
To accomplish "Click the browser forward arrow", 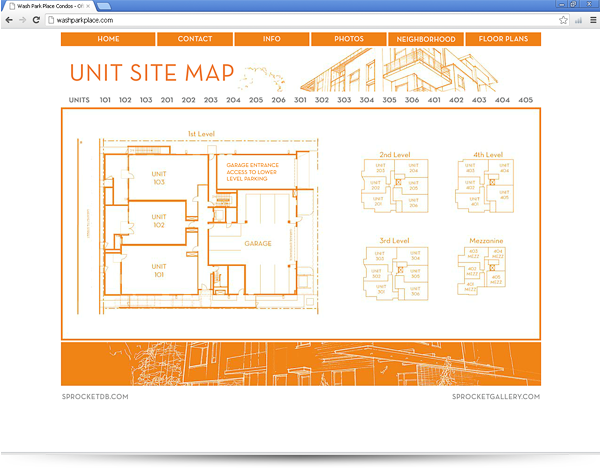I will [23, 20].
